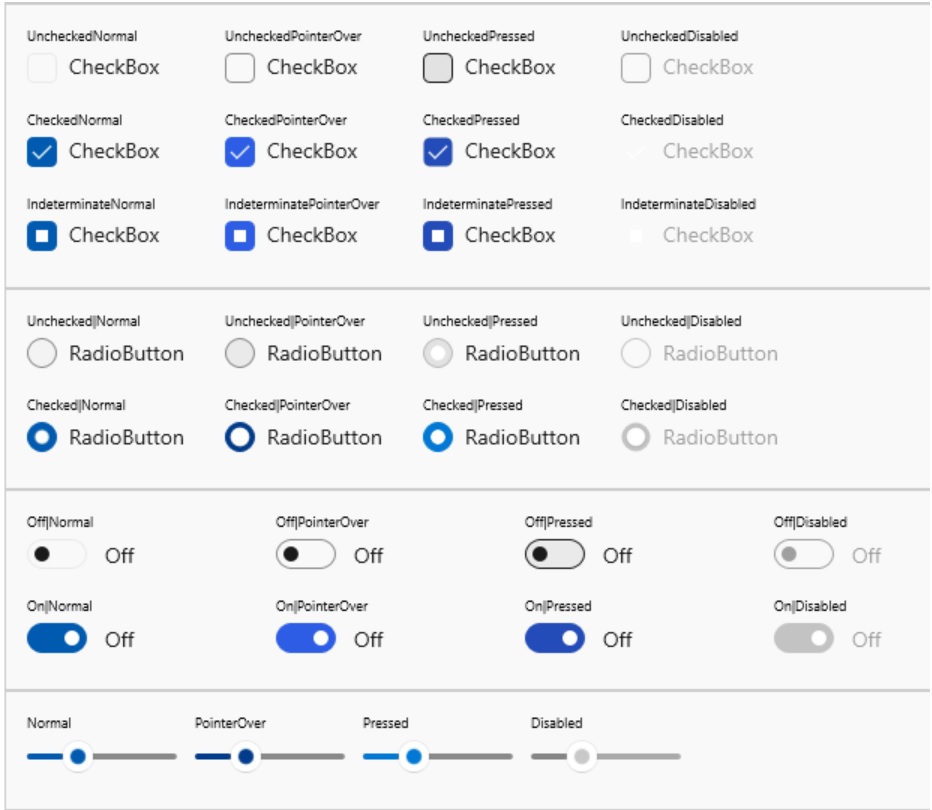Check the UncheckedNormal checkbox
Image resolution: width=932 pixels, height=810 pixels.
(x=42, y=68)
